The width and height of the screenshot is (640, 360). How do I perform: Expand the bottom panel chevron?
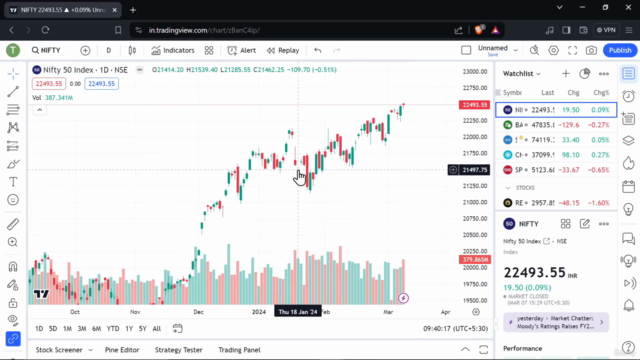point(465,349)
